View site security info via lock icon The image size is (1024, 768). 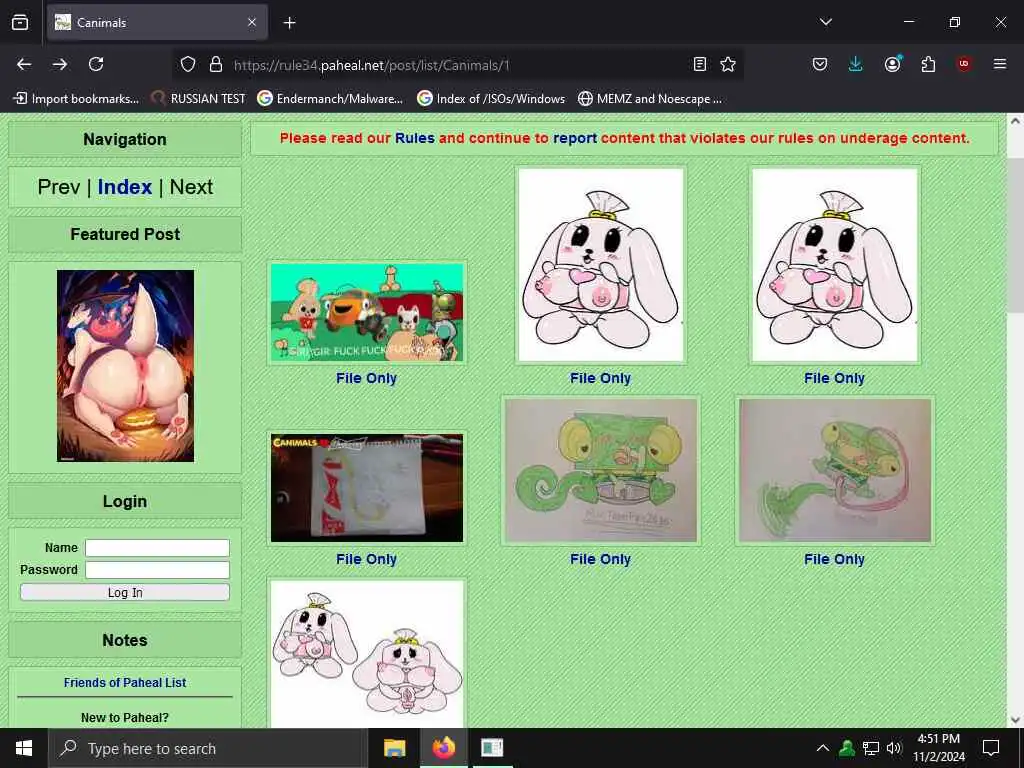(x=216, y=64)
